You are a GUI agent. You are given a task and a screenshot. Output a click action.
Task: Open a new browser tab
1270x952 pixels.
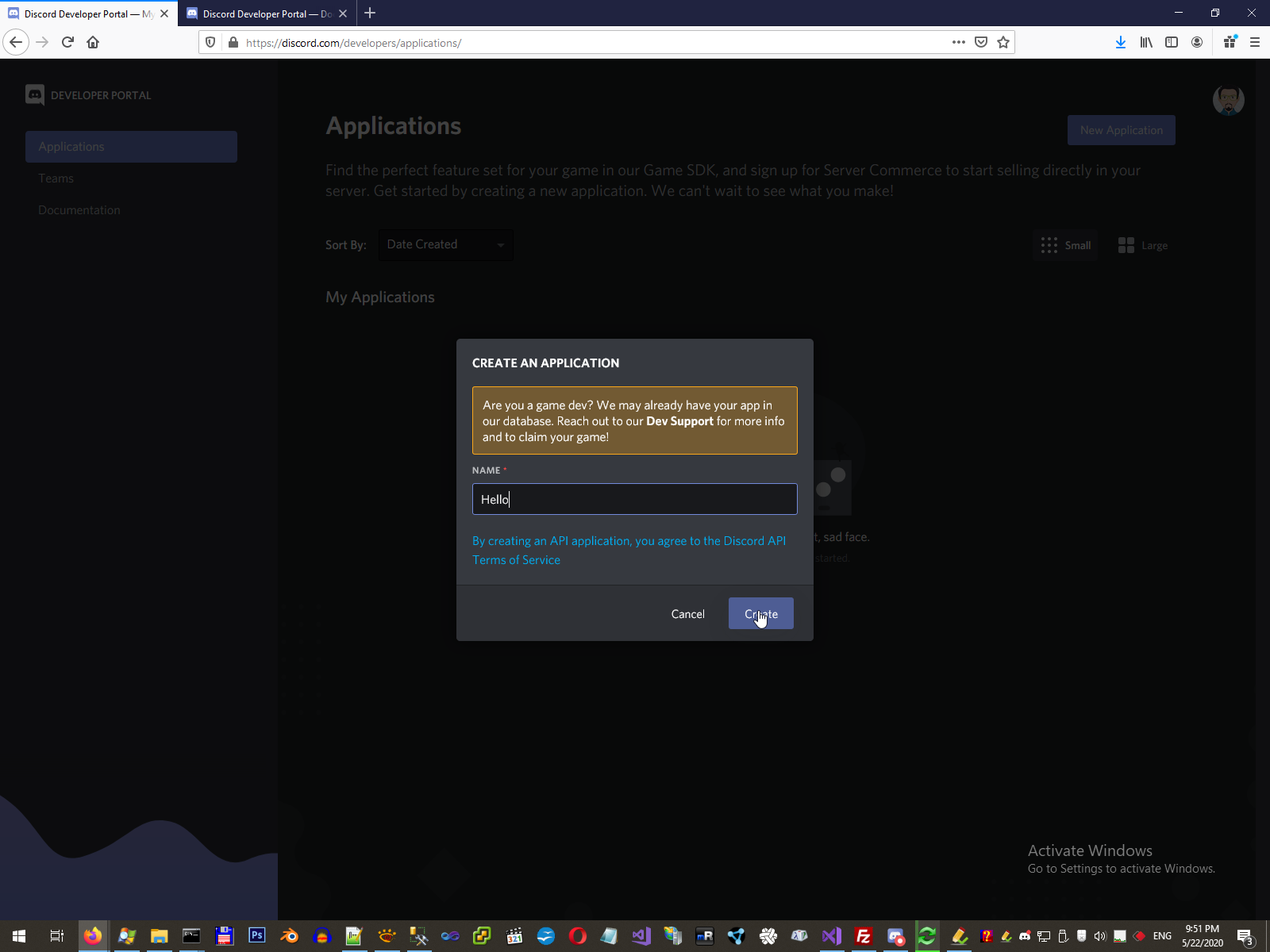point(370,13)
